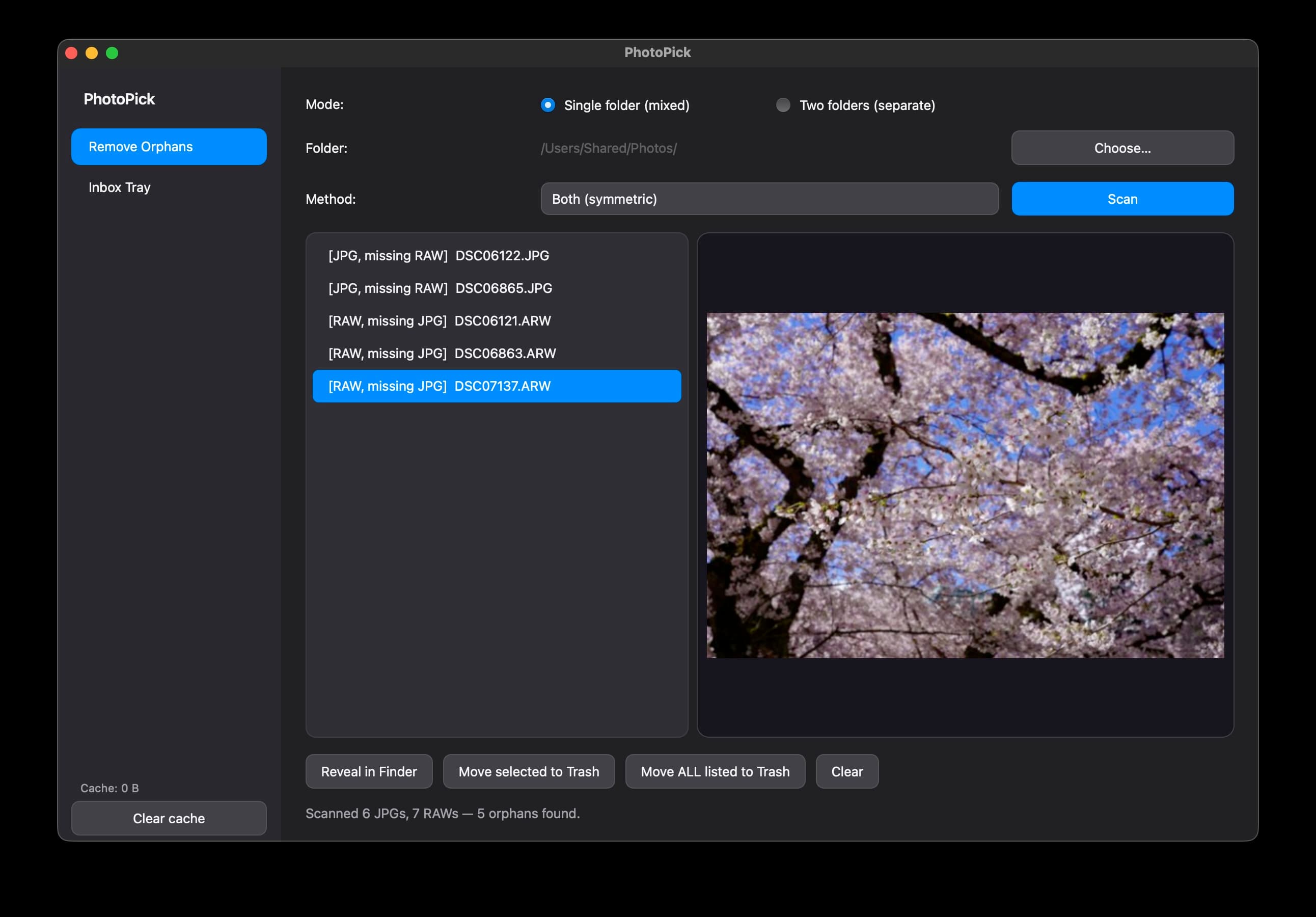Click the folder path field

tap(609, 148)
